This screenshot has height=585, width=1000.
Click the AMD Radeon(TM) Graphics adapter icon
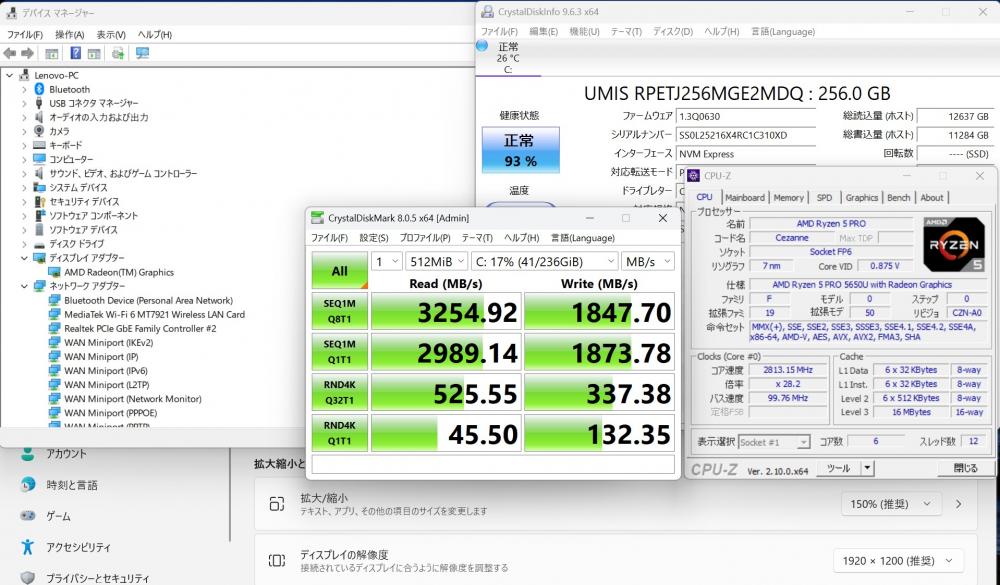55,272
